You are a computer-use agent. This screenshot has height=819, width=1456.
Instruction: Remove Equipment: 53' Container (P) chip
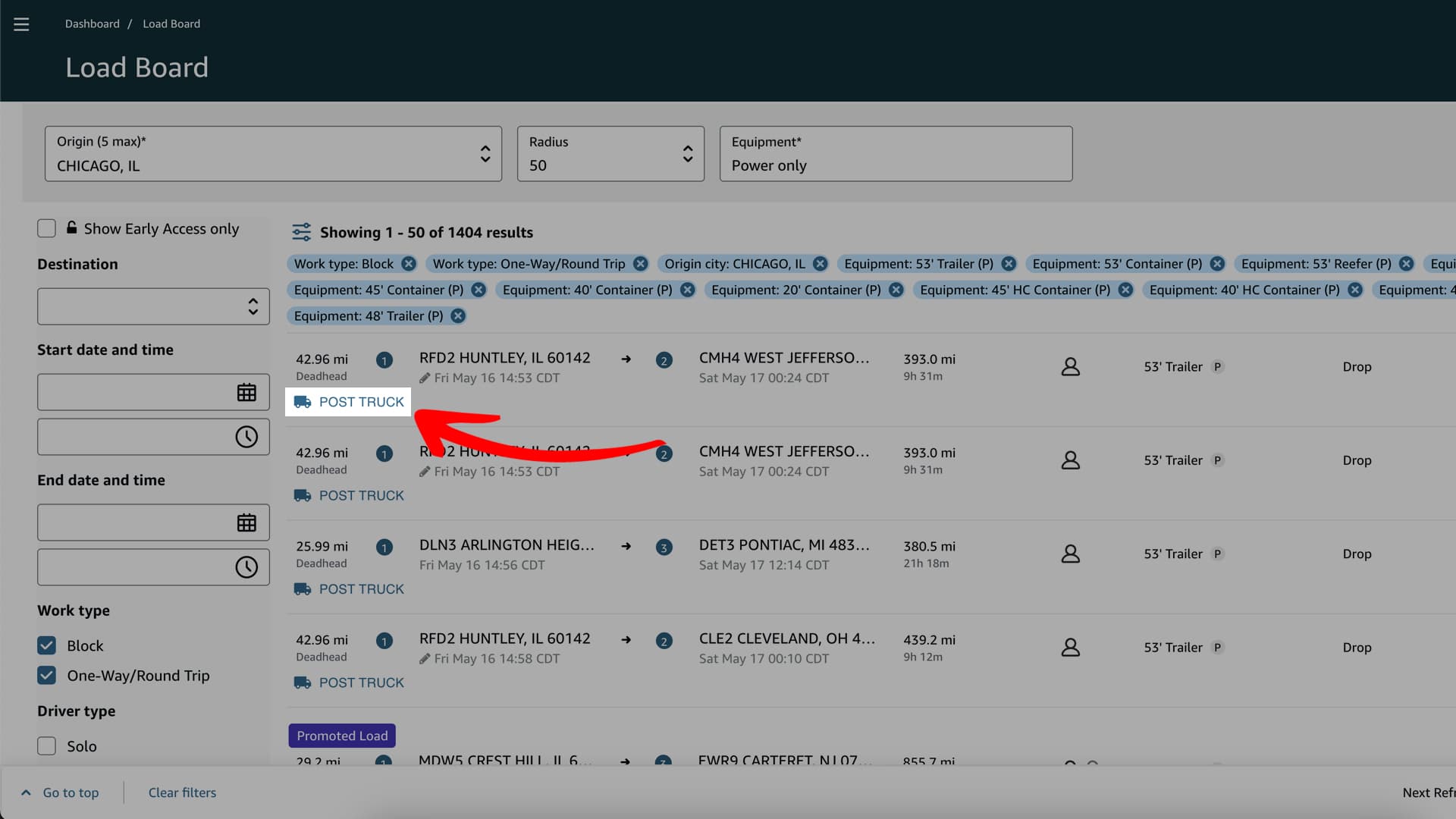(x=1217, y=264)
